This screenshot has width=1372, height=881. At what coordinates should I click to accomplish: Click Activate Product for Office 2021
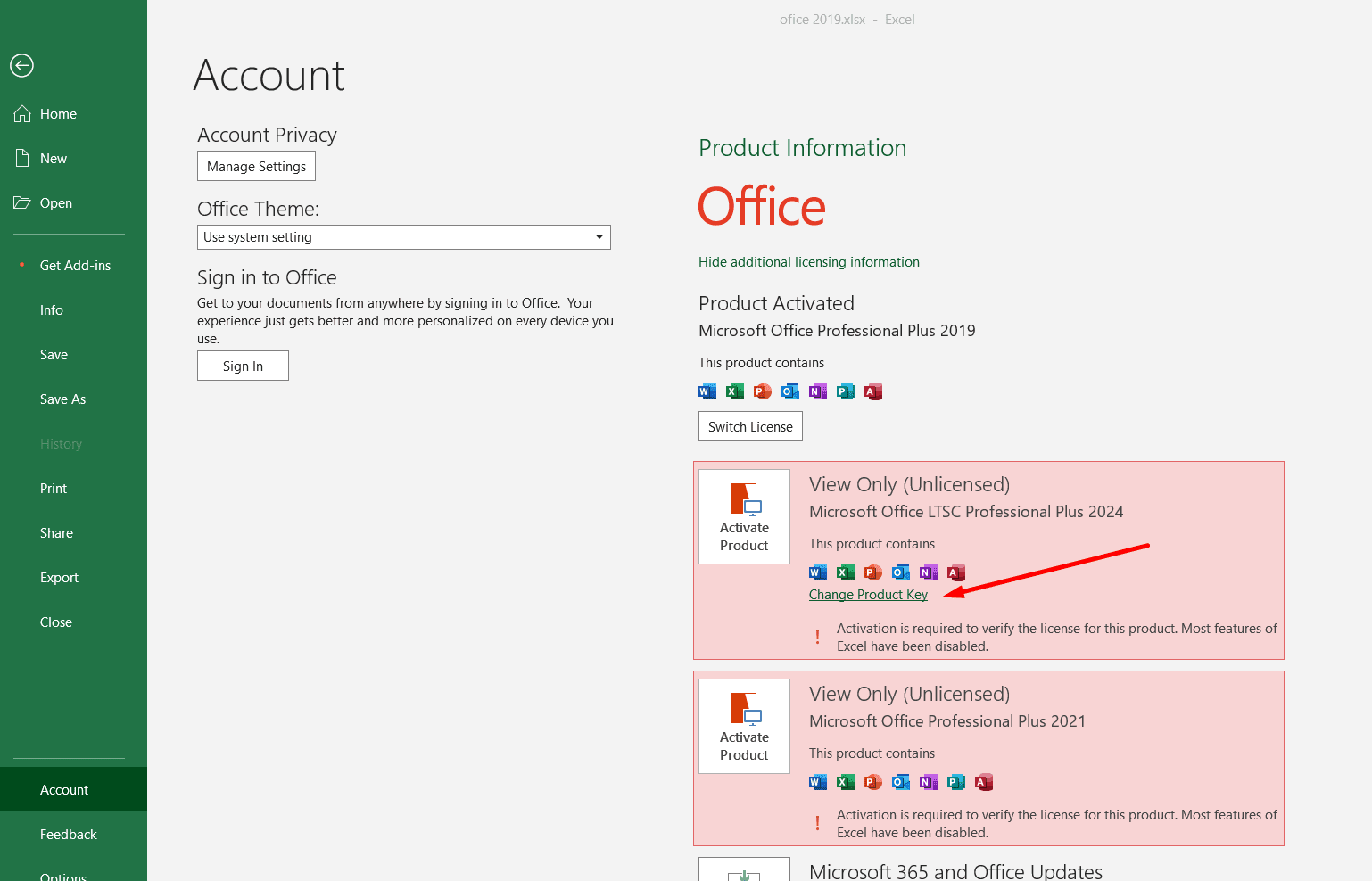744,727
